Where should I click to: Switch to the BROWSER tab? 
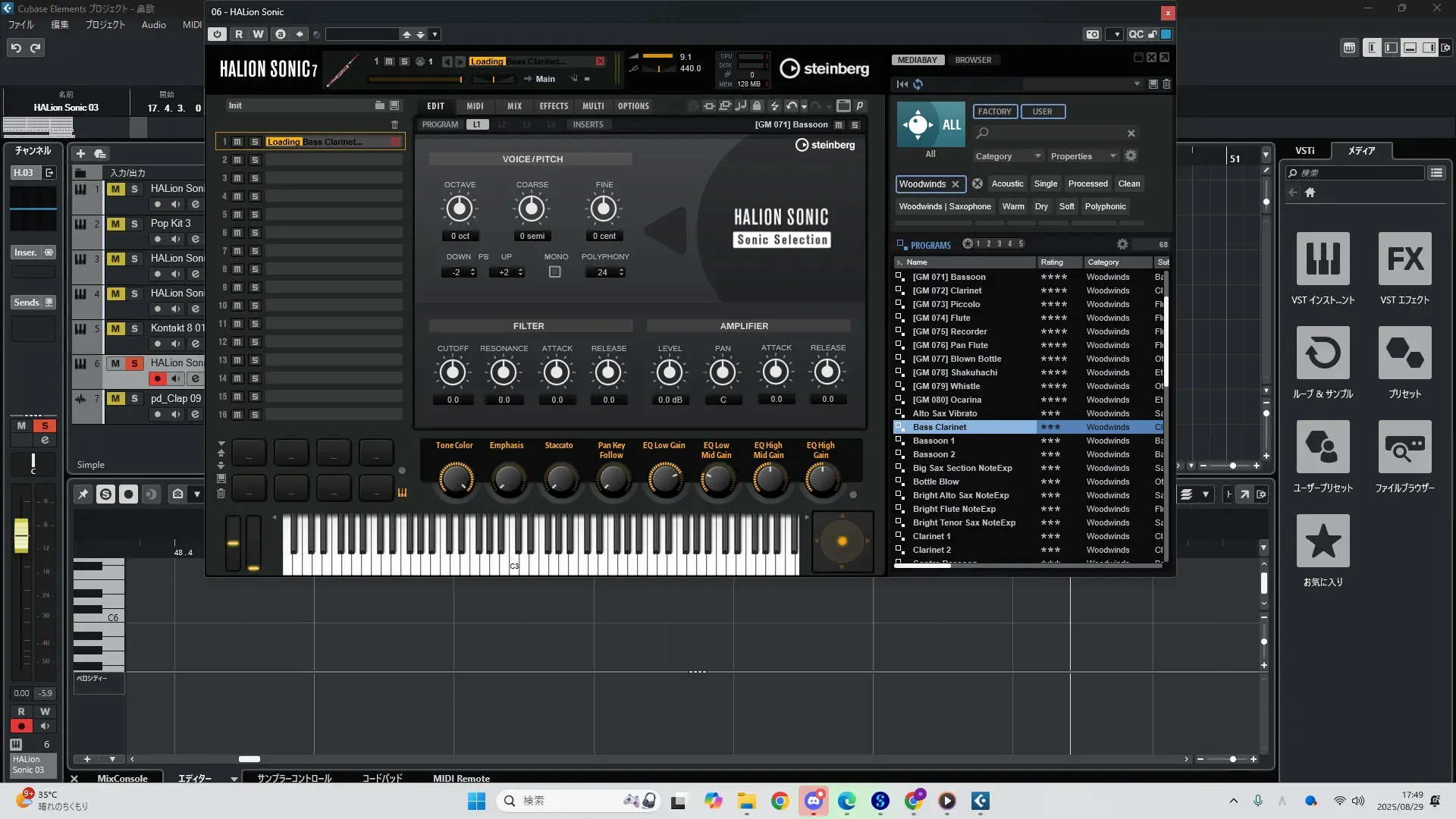coord(973,60)
